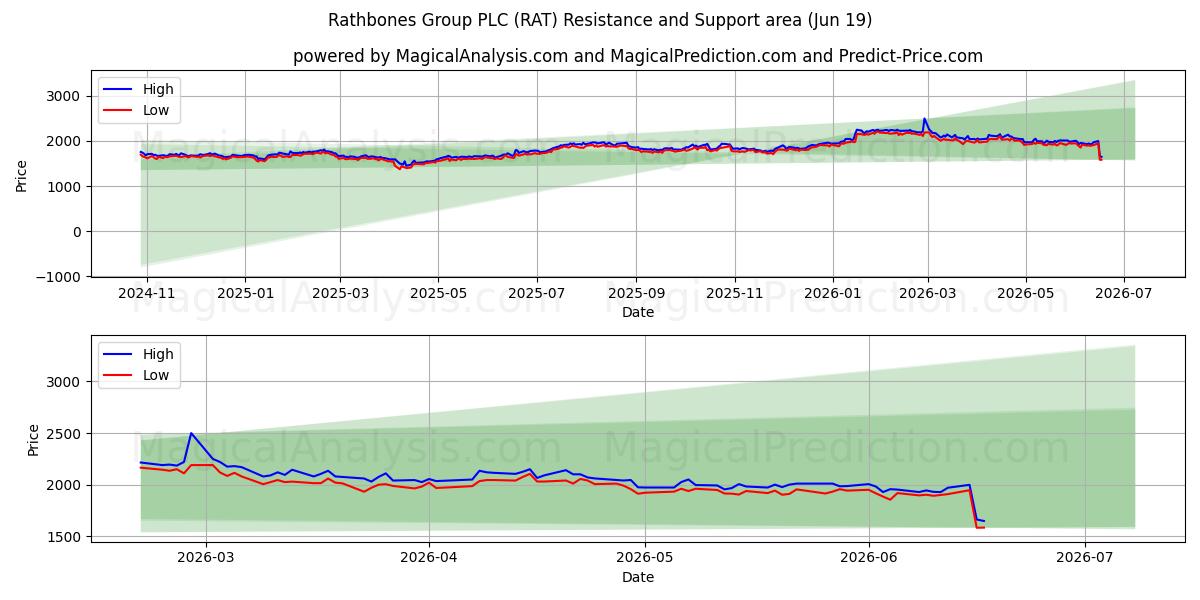This screenshot has height=600, width=1200.
Task: Click the '2000' price tick in the bottom chart
Action: coord(66,485)
